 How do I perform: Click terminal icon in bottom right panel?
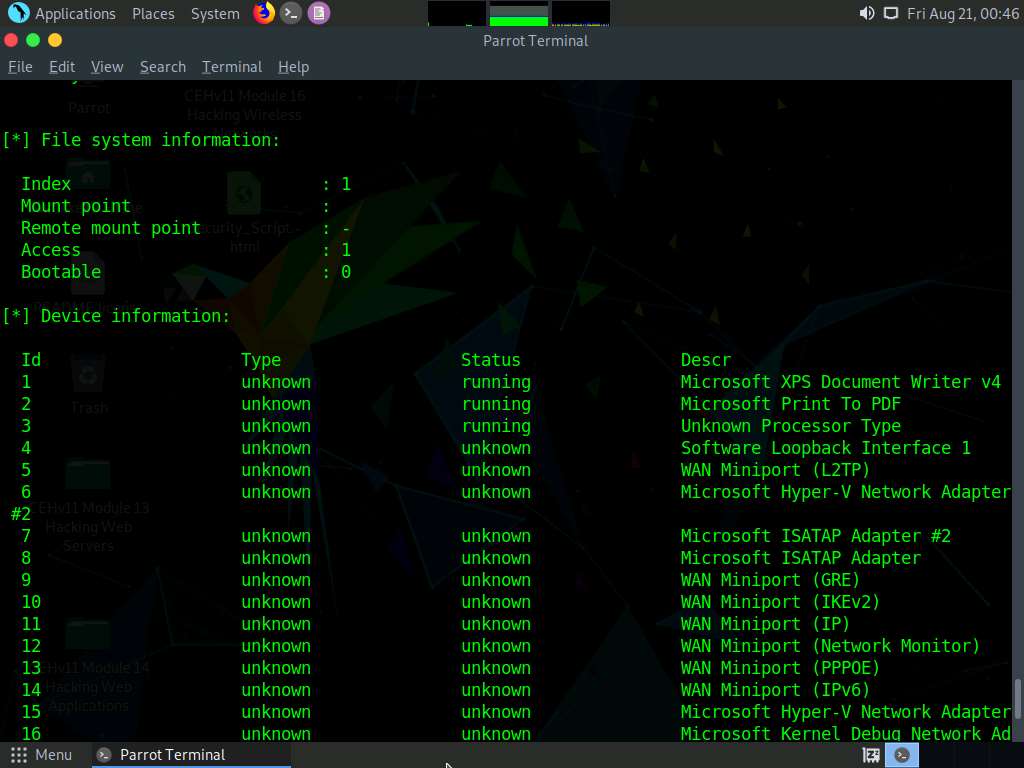[902, 755]
